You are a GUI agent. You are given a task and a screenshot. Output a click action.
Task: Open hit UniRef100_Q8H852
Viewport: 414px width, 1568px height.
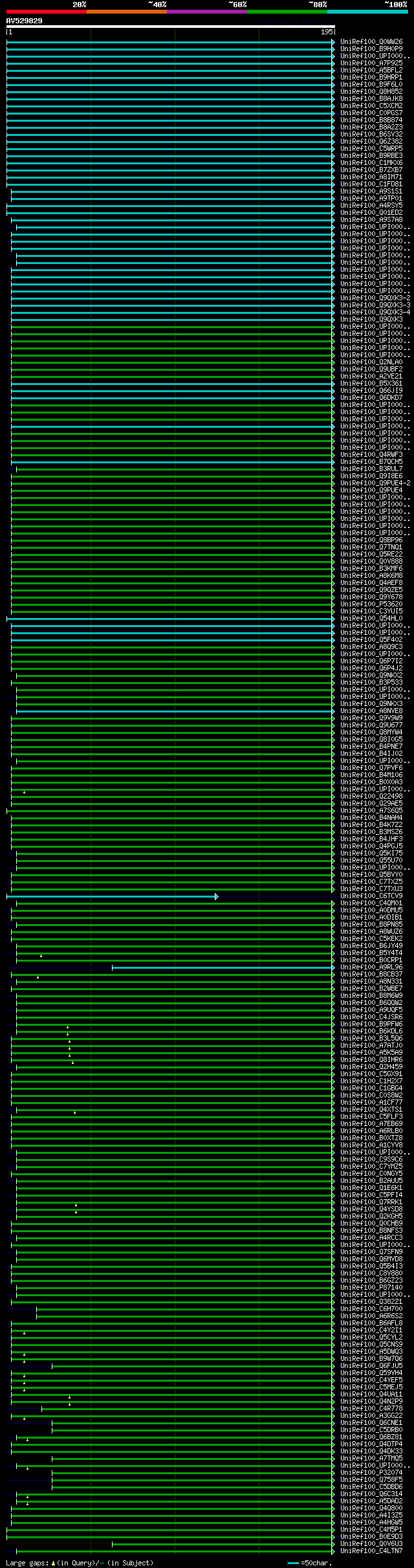point(371,92)
